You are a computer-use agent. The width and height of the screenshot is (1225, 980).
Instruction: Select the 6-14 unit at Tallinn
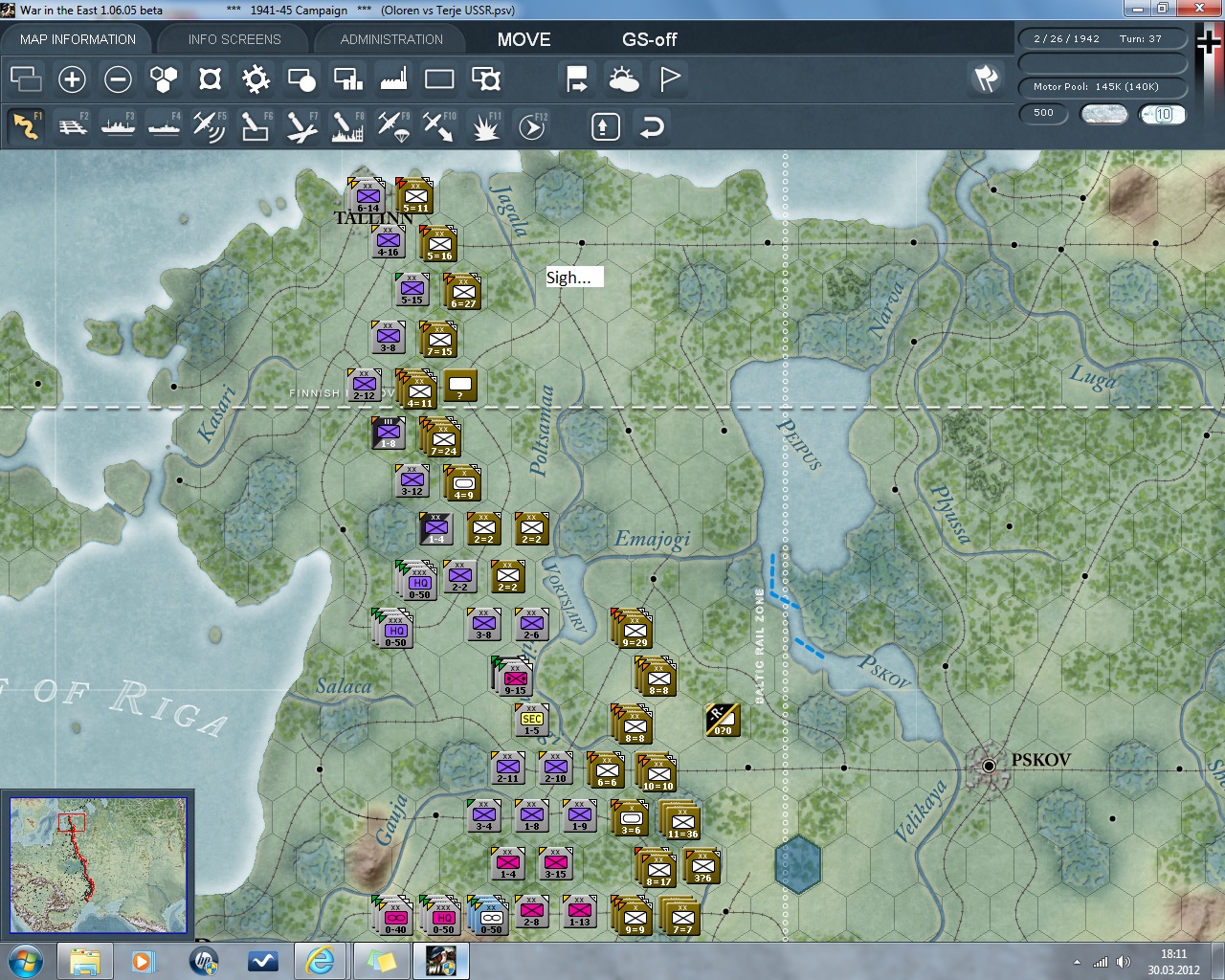(x=367, y=196)
